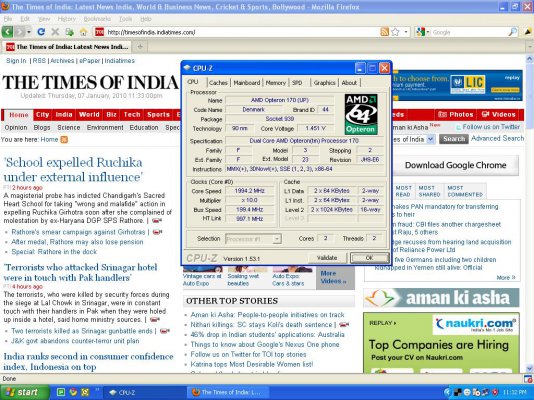Click the Firefox Forward arrow button

(x=20, y=32)
